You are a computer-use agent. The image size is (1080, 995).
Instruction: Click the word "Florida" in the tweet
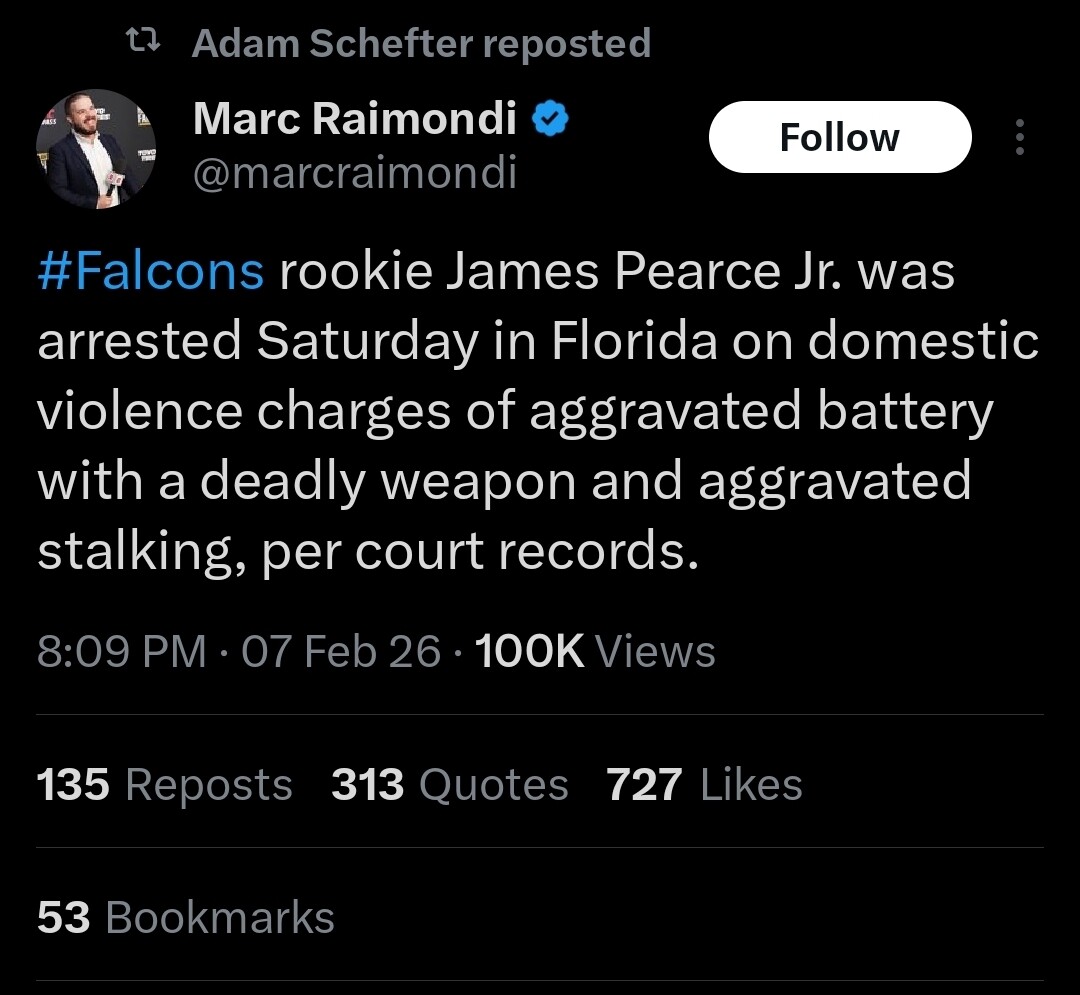[x=632, y=342]
